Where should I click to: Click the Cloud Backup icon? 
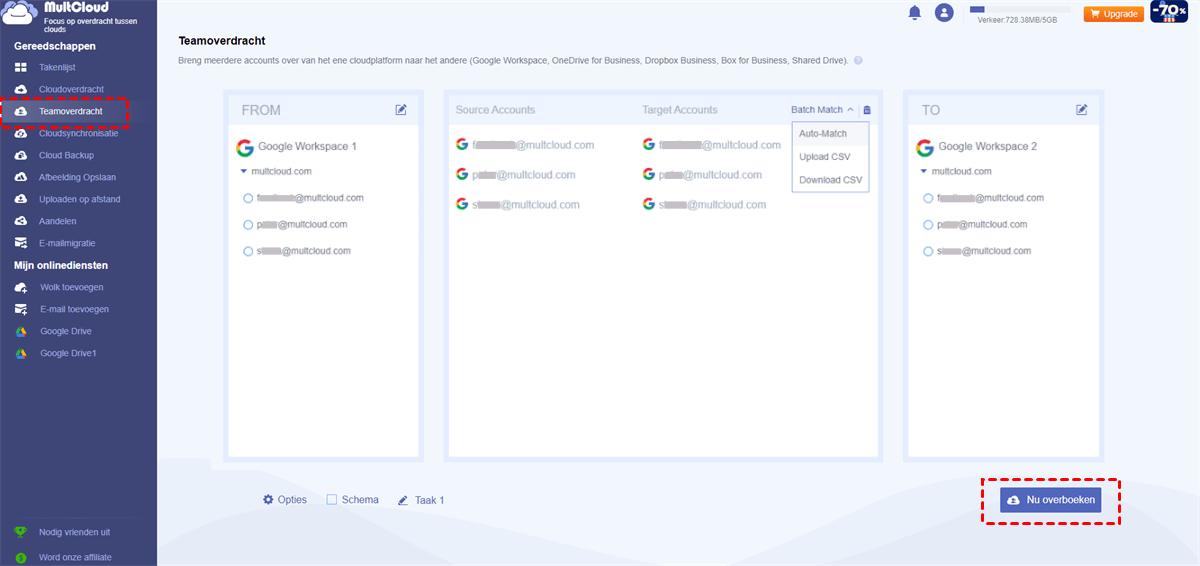21,155
